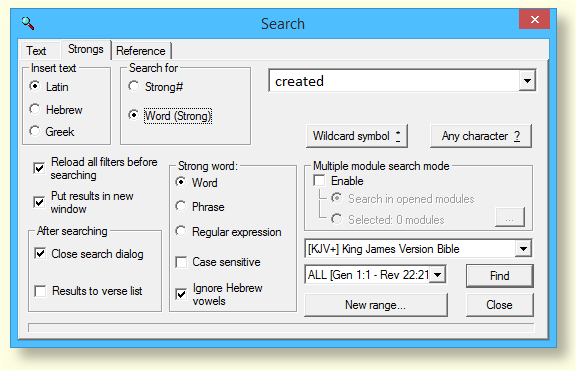Click the ellipsis module selection button
This screenshot has height=371, width=576.
pyautogui.click(x=510, y=217)
